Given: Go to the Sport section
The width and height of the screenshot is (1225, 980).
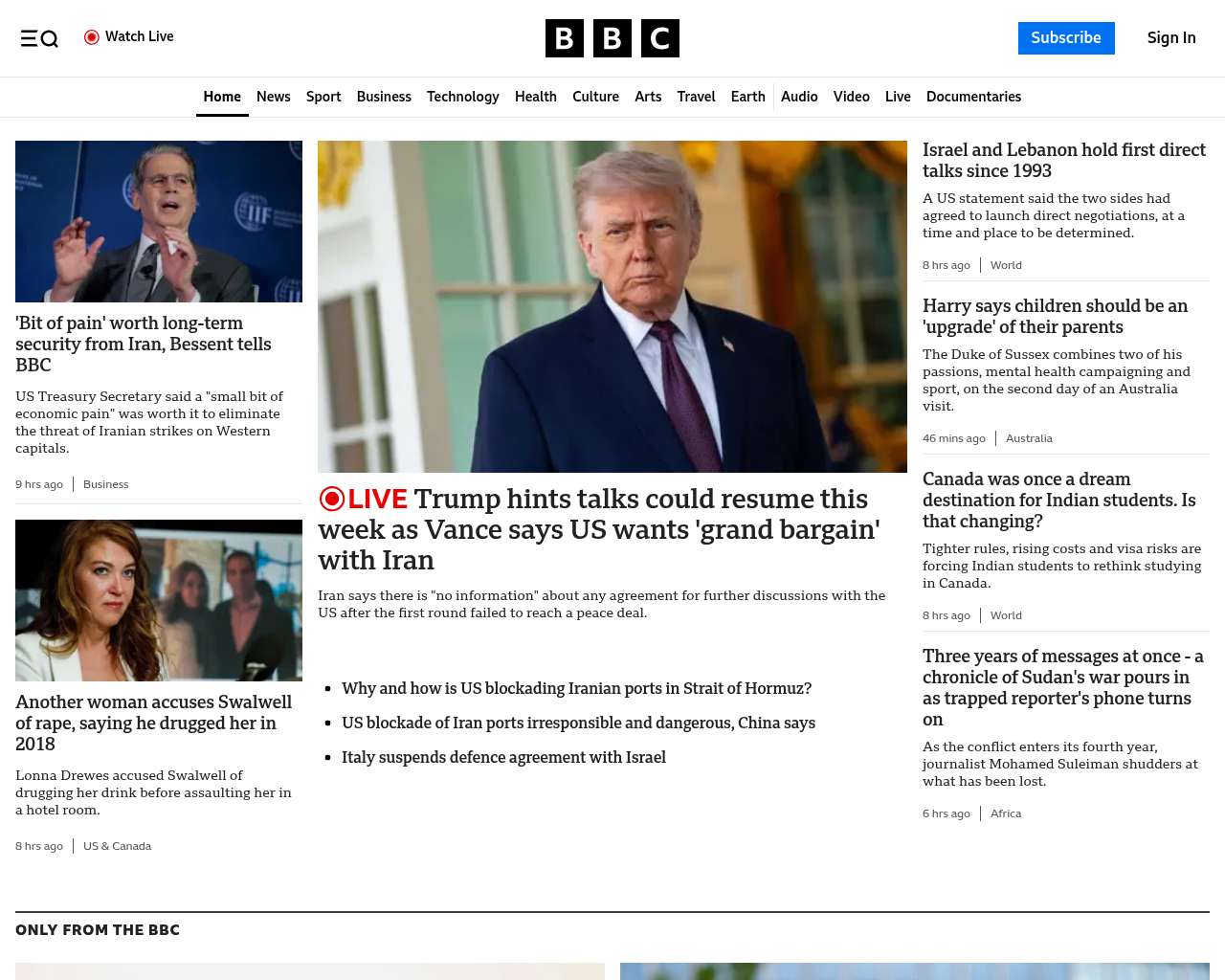Looking at the screenshot, I should tap(323, 97).
